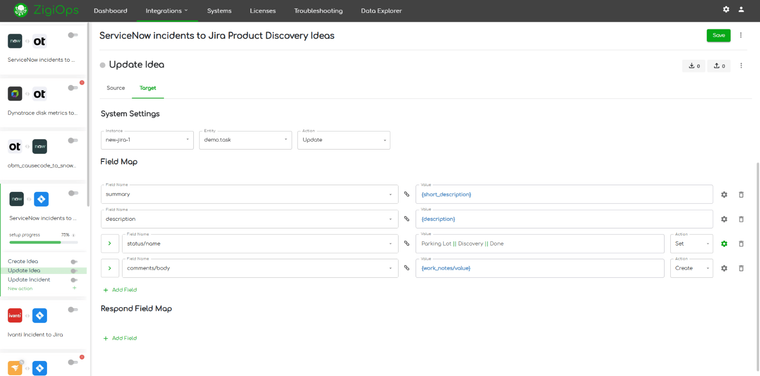Open settings gear for comments/body row
This screenshot has width=760, height=376.
[x=724, y=268]
